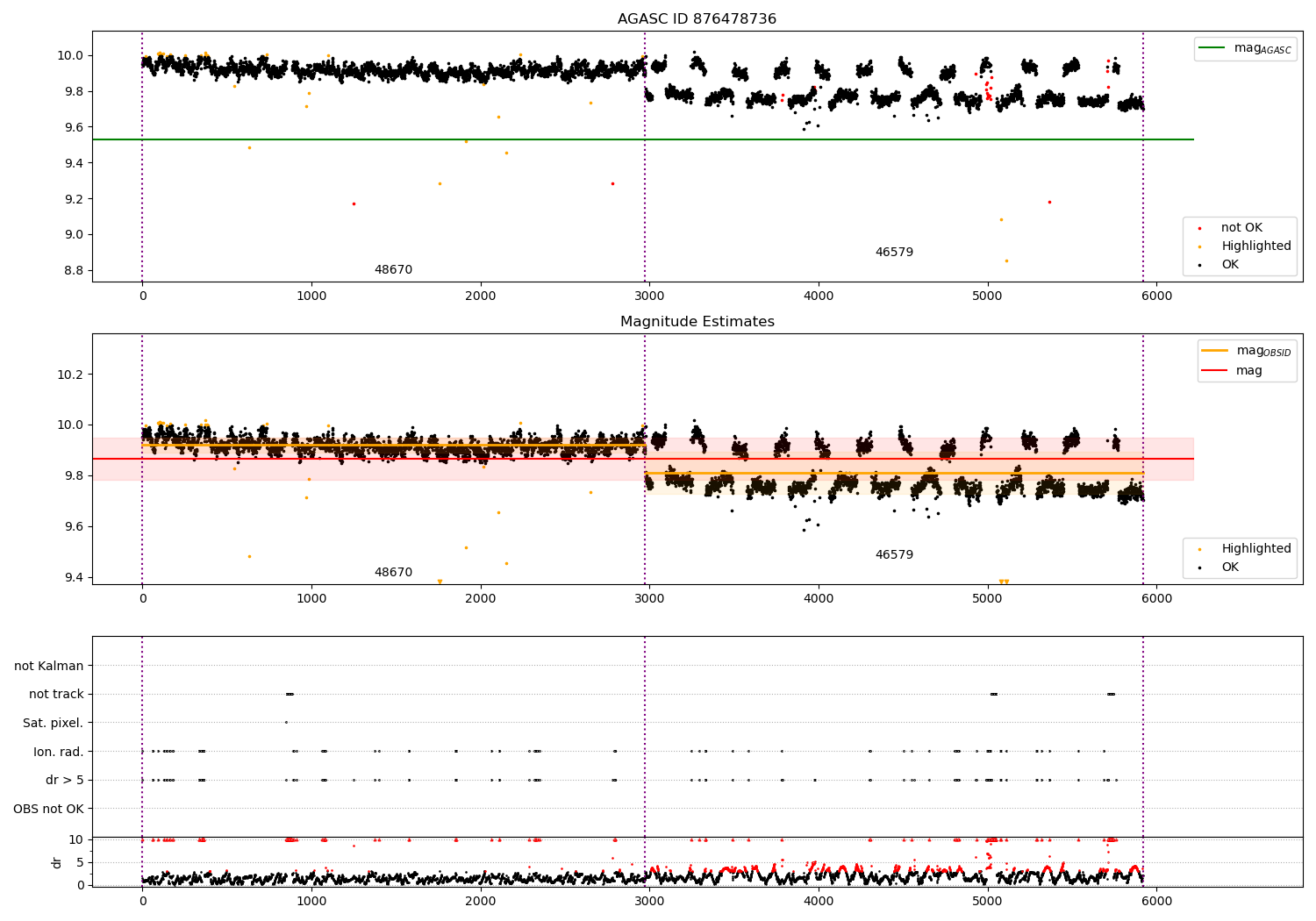This screenshot has width=1316, height=921.
Task: Click the green mag AGASC legend entry
Action: click(1246, 48)
